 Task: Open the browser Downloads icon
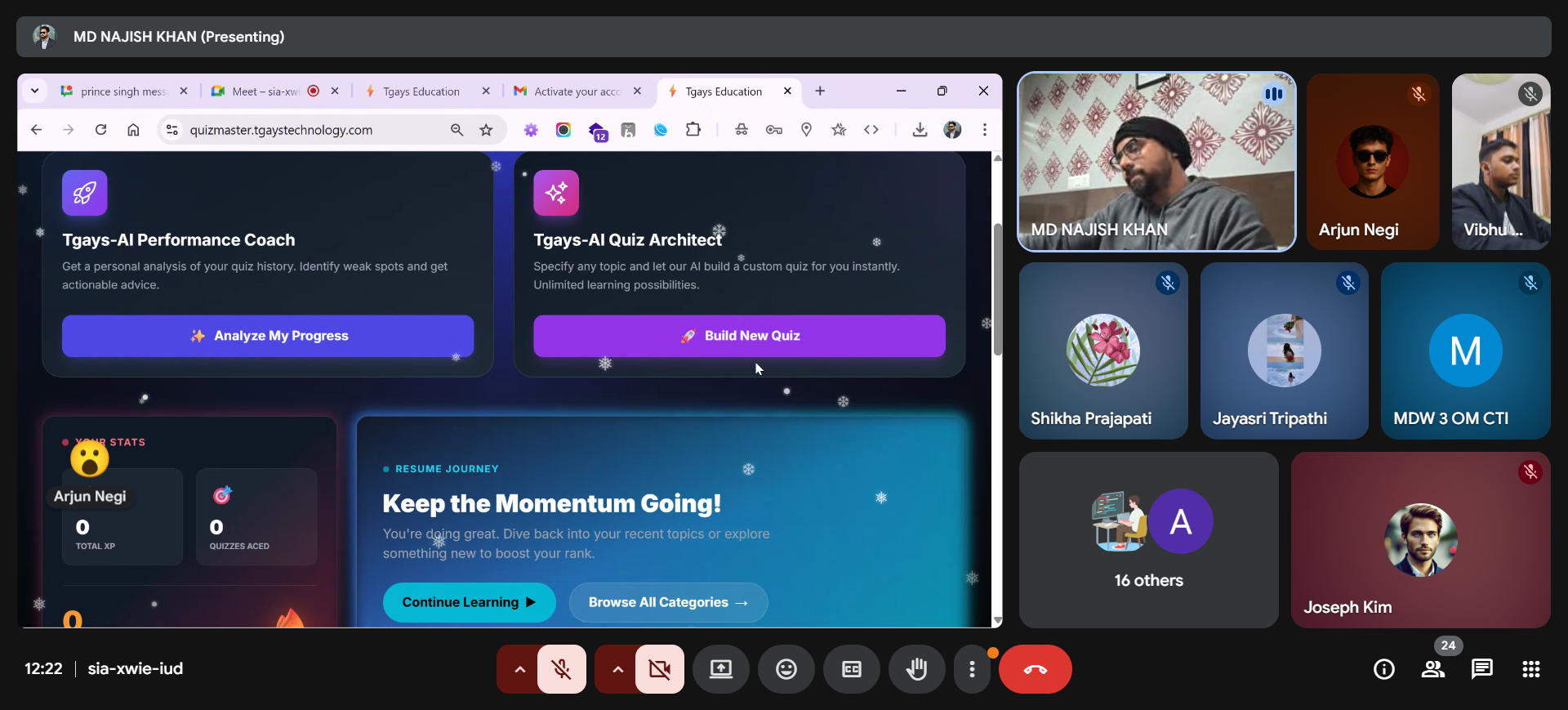[920, 130]
